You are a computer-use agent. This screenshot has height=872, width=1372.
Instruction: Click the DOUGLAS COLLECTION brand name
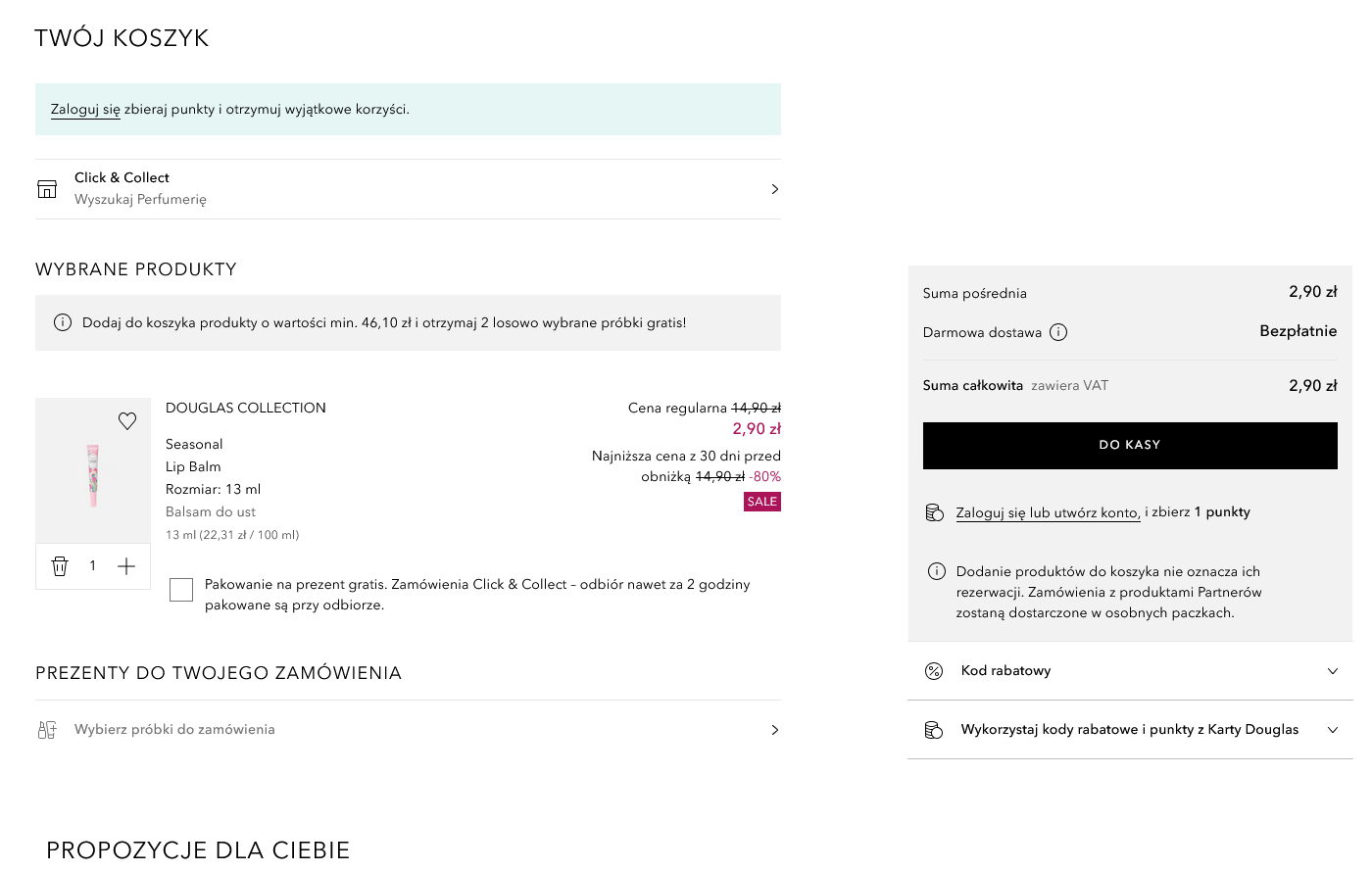tap(246, 409)
